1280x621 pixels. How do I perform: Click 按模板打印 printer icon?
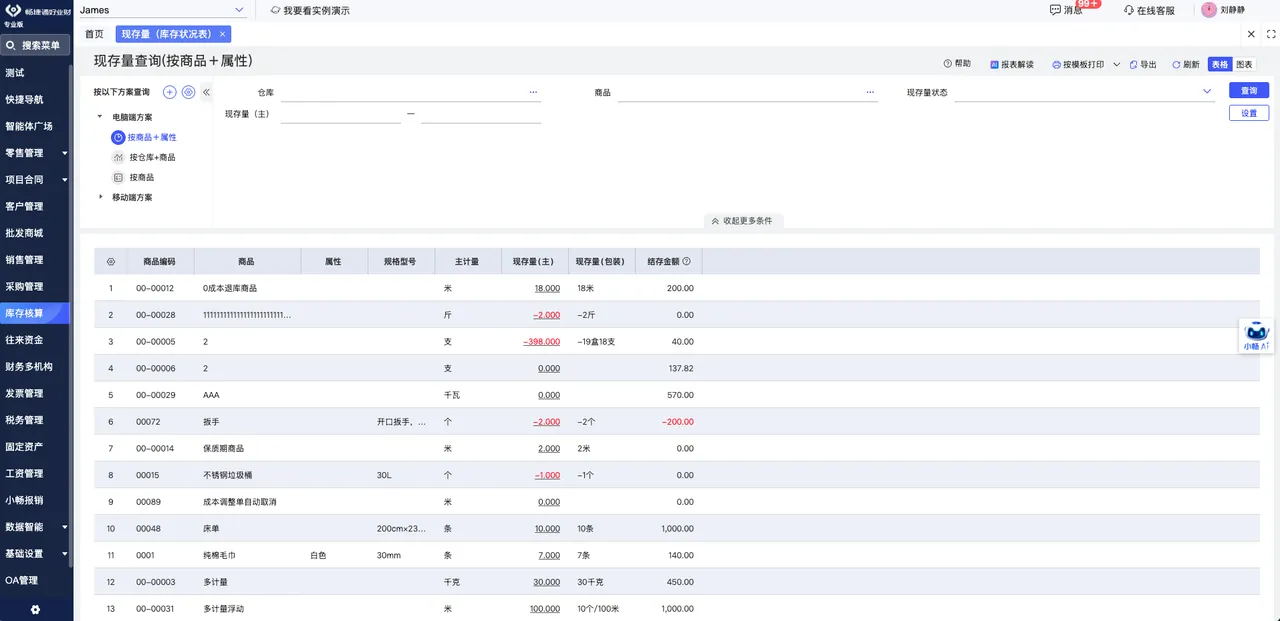click(1056, 64)
